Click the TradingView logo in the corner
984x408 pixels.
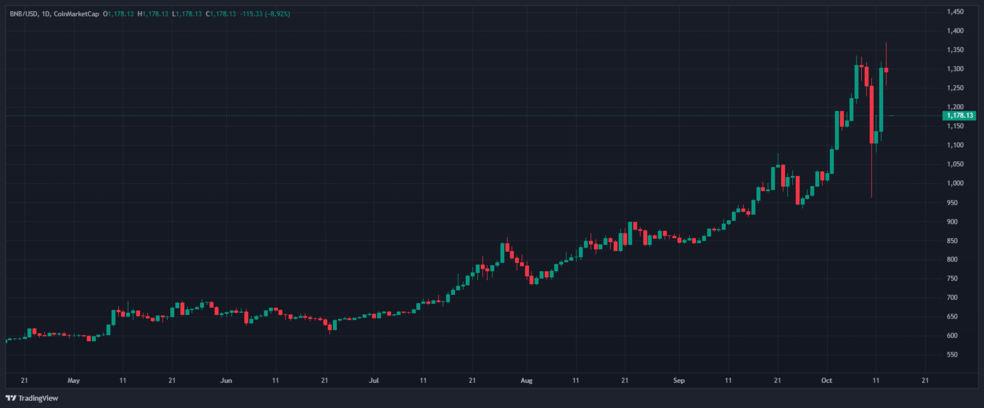coord(12,397)
